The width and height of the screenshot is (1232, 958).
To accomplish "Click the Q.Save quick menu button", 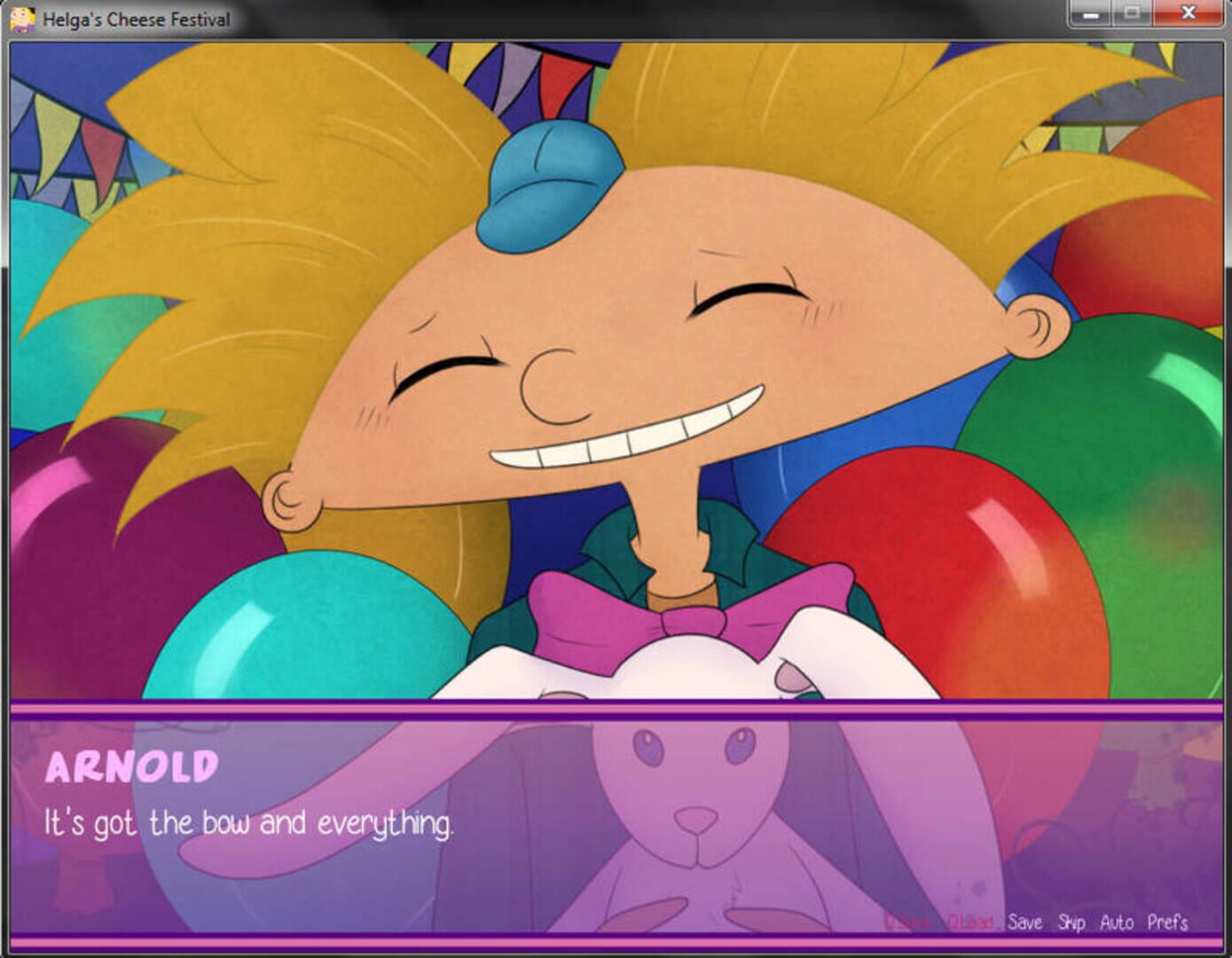I will click(906, 923).
